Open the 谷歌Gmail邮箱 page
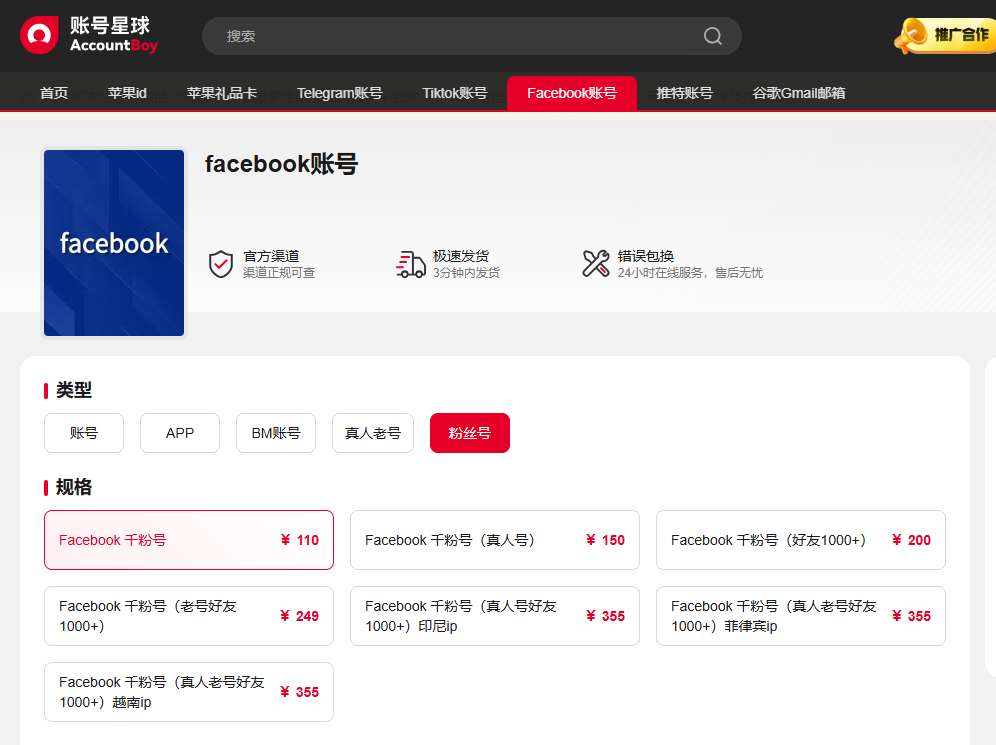 [x=798, y=92]
